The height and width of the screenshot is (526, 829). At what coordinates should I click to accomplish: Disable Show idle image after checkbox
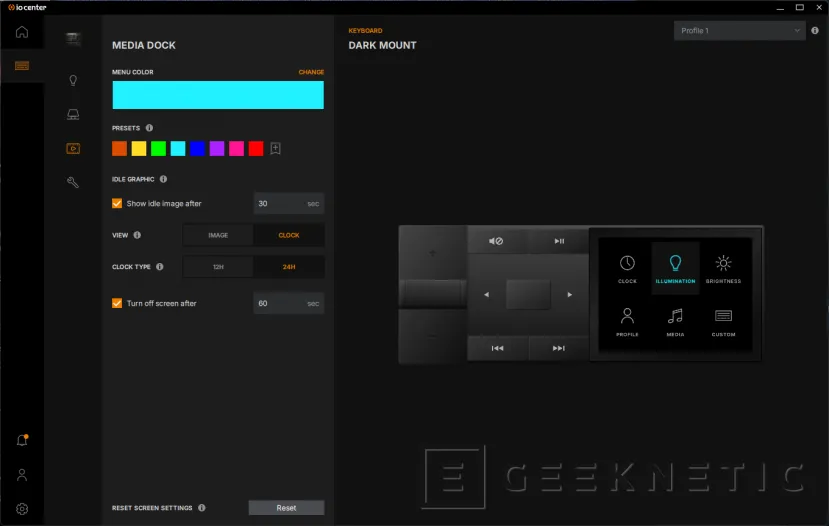click(x=118, y=203)
